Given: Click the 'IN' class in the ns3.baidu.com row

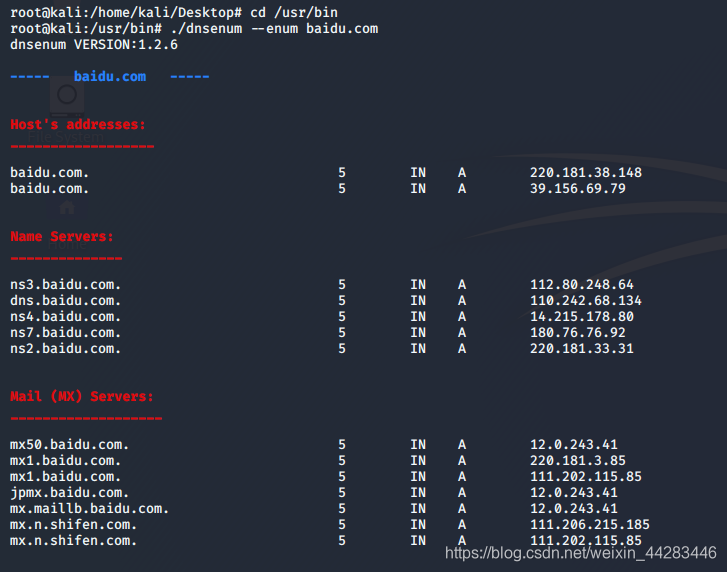Looking at the screenshot, I should 418,285.
